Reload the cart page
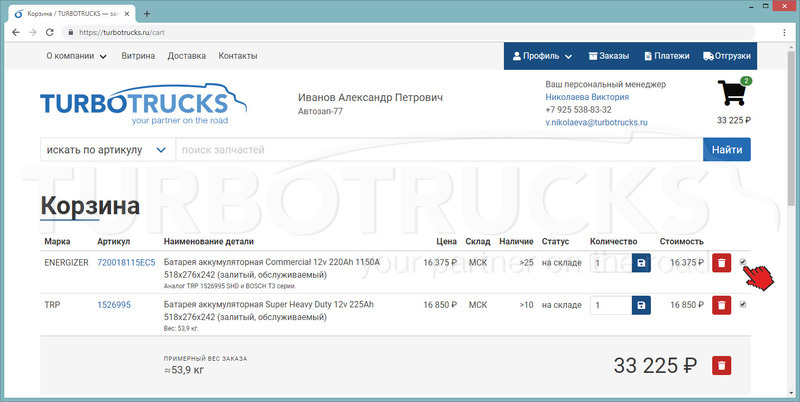The height and width of the screenshot is (402, 800). tap(49, 32)
